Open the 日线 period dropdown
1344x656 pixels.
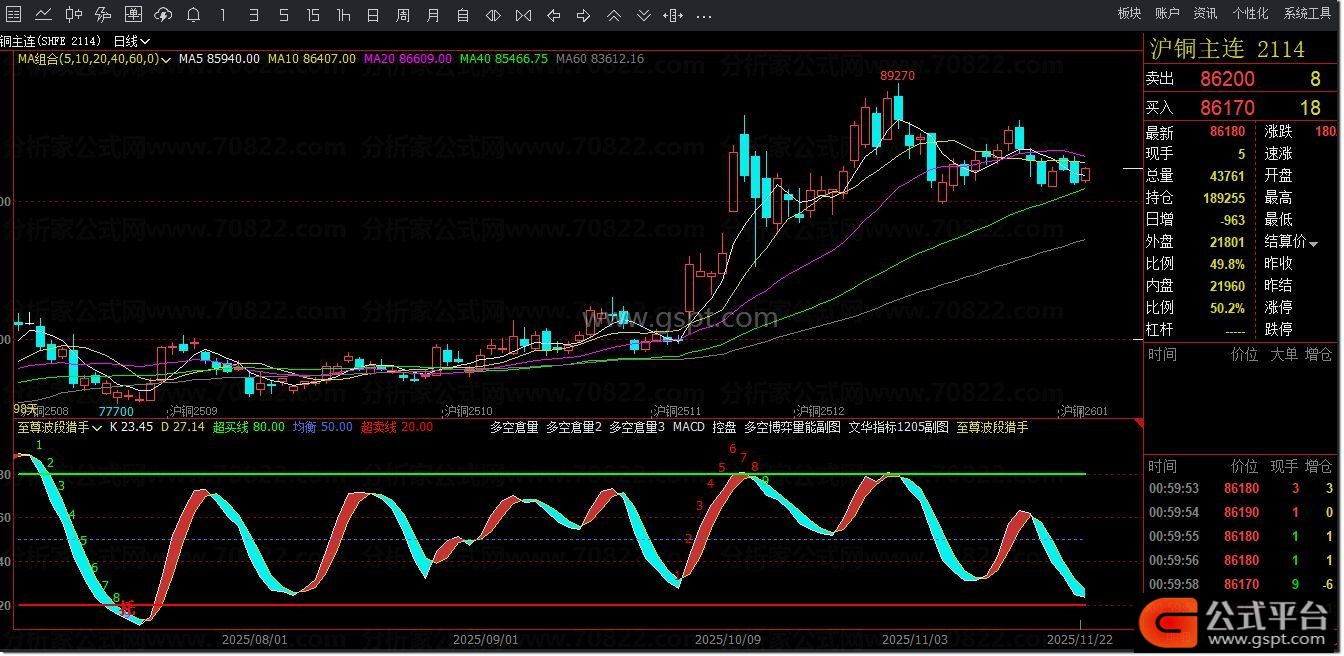[131, 41]
